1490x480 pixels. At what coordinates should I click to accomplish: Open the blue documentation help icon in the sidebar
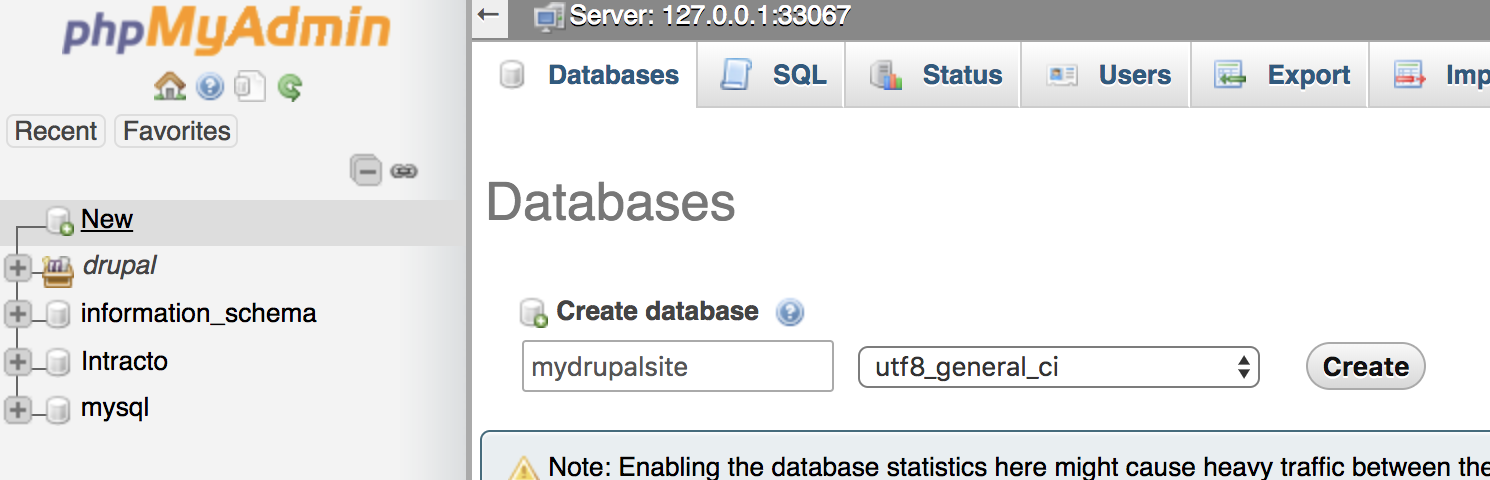(x=210, y=87)
